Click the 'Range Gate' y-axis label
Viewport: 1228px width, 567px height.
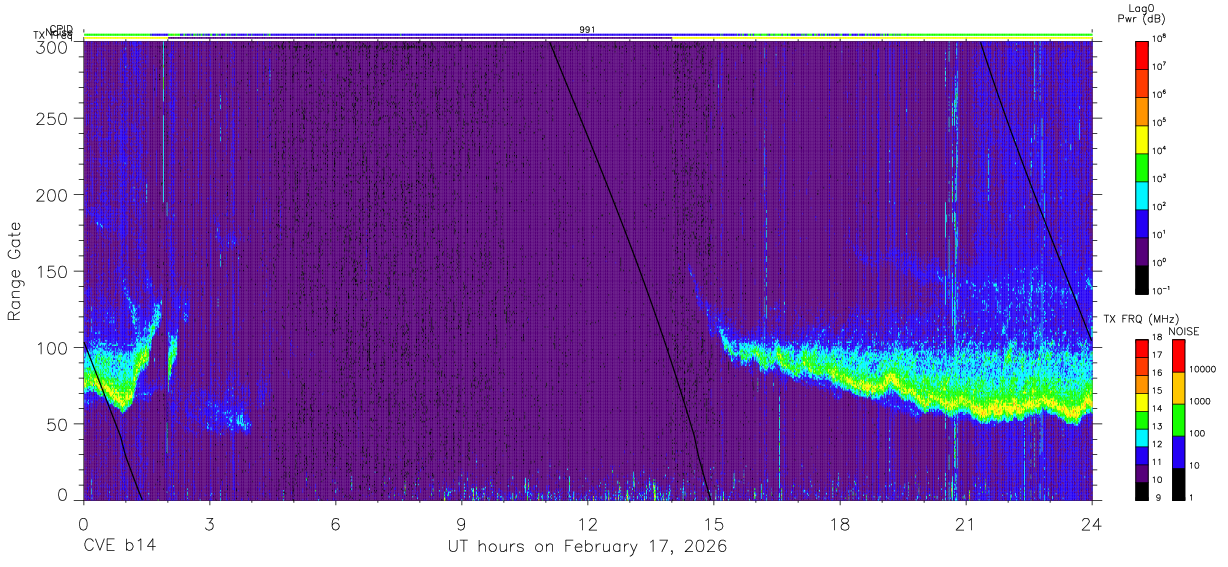click(15, 271)
